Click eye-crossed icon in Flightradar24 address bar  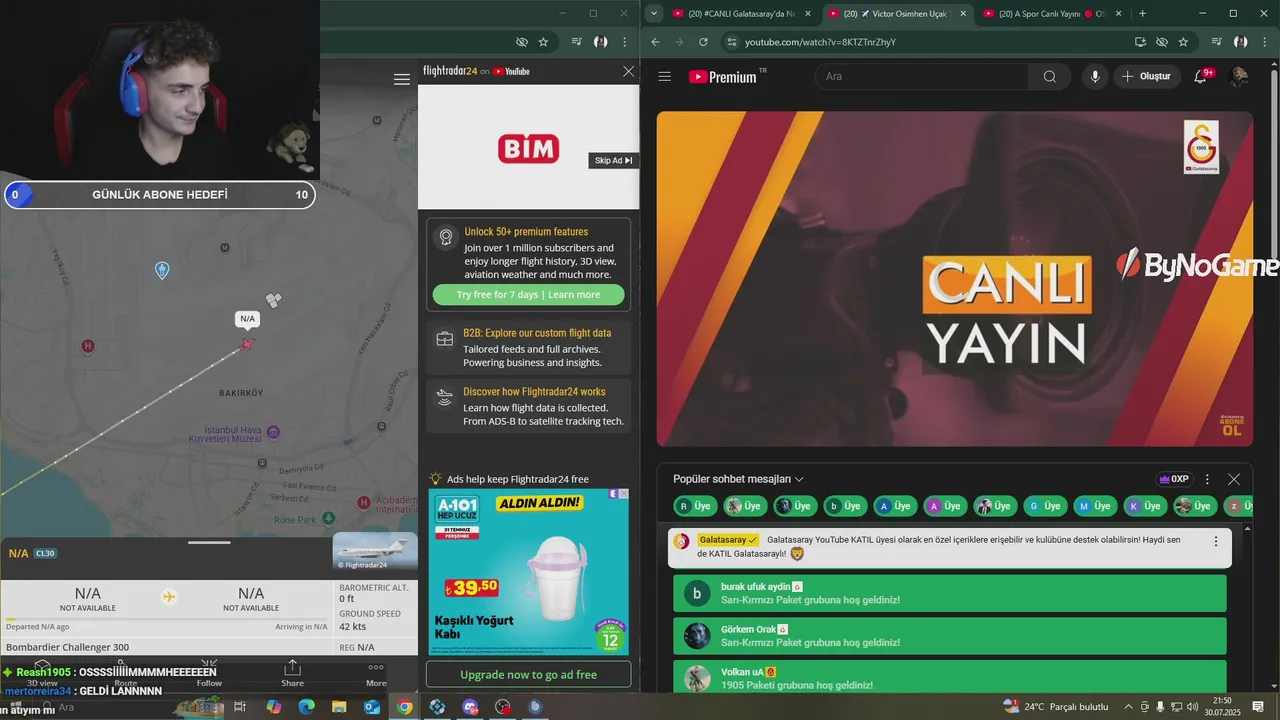coord(521,42)
